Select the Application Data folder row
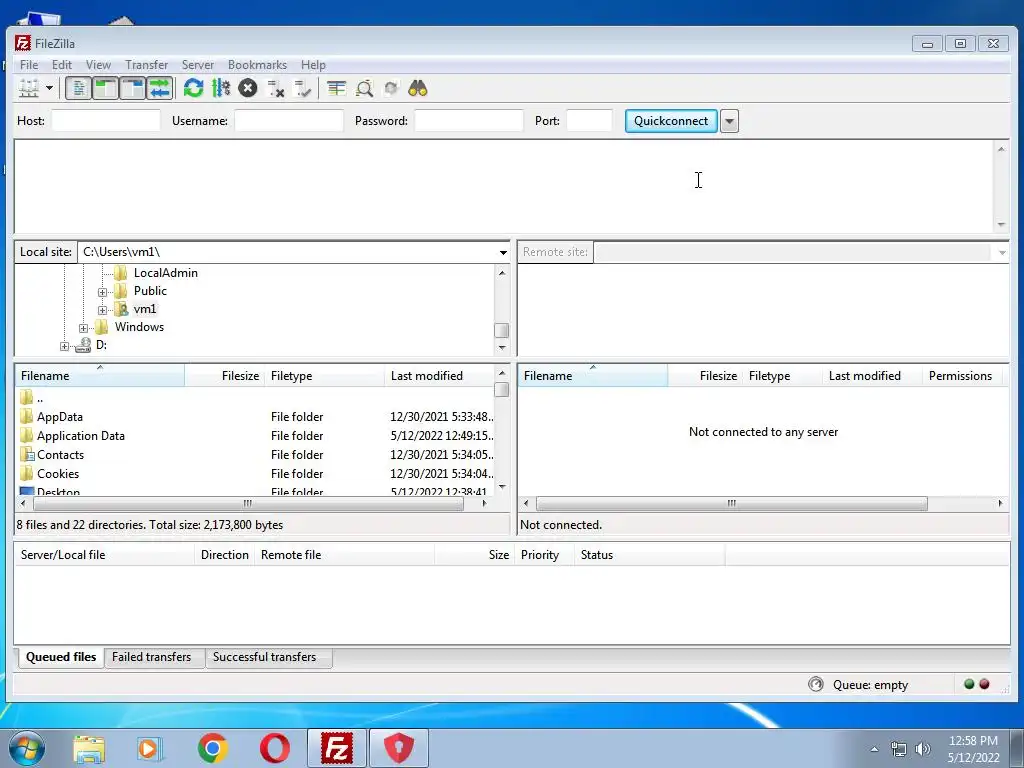Screen dimensions: 1024x768 pyautogui.click(x=255, y=436)
